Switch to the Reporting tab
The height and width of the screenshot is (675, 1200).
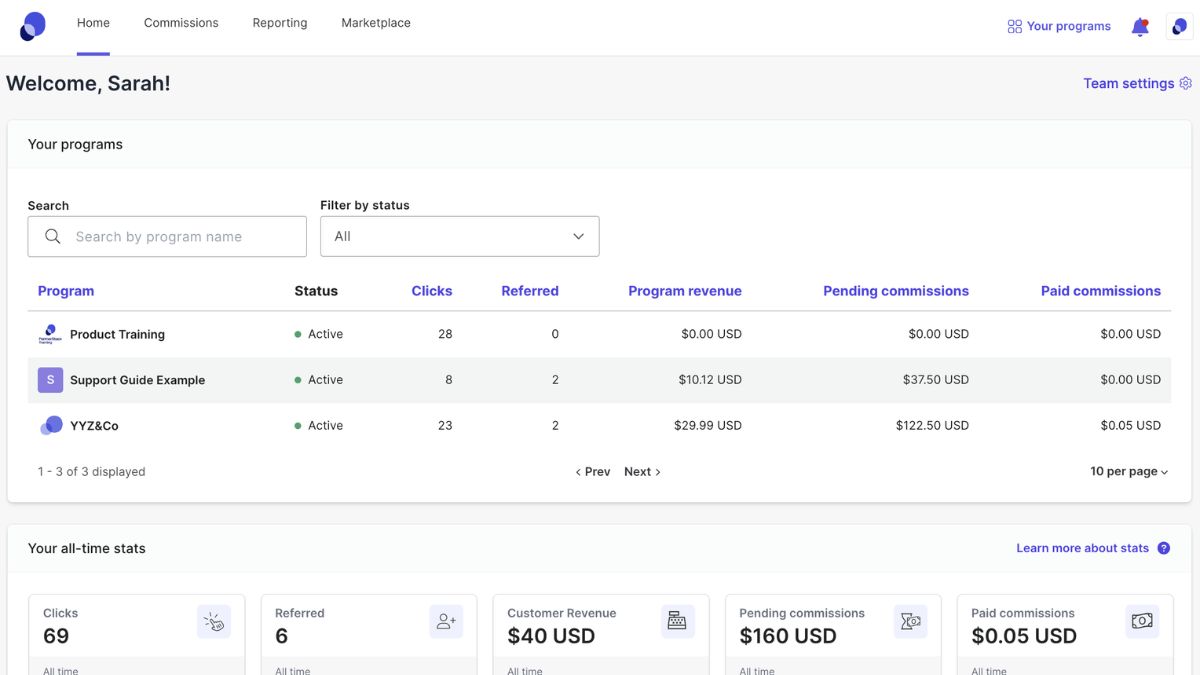coord(279,22)
